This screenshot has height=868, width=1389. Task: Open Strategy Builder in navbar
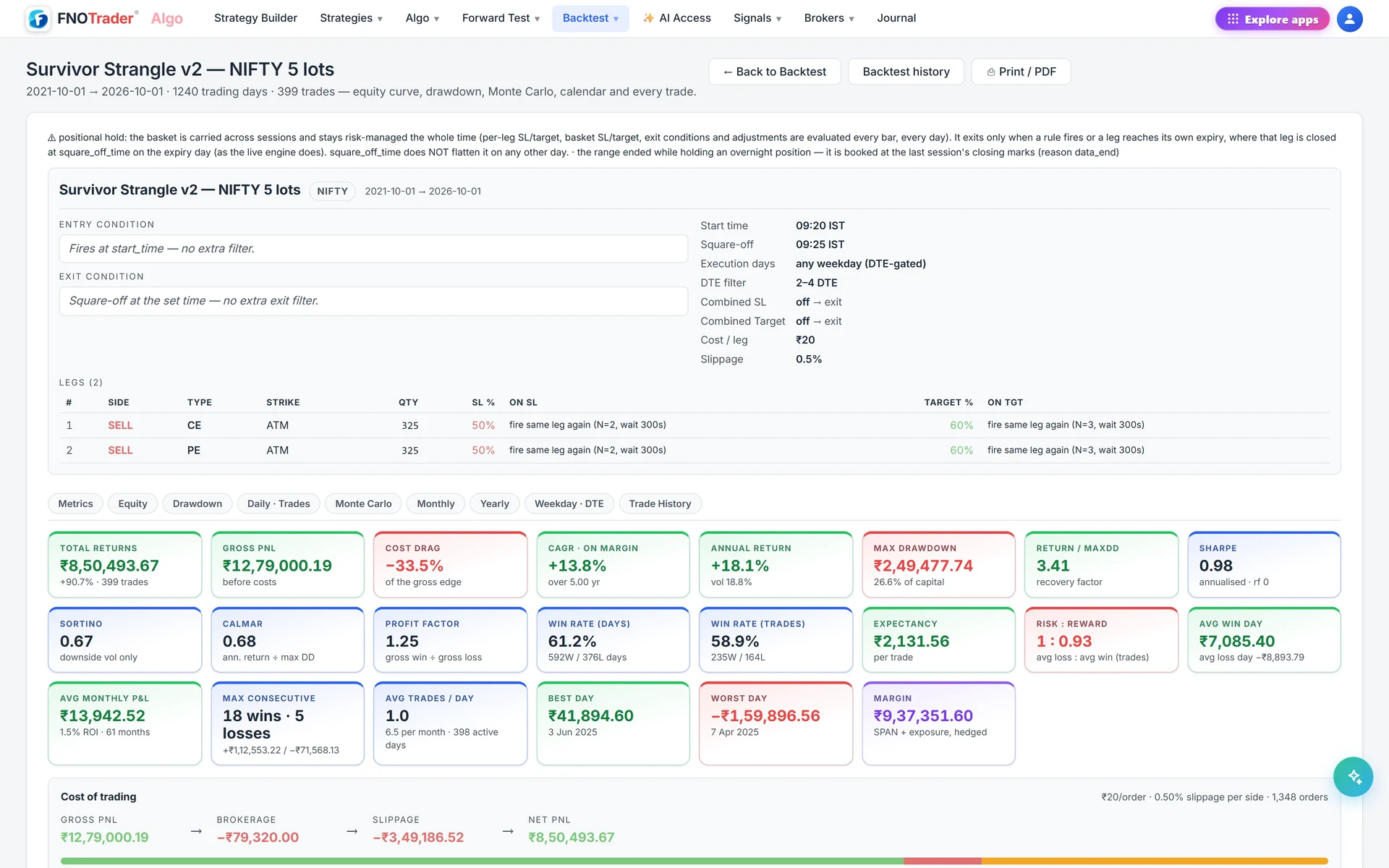[255, 18]
